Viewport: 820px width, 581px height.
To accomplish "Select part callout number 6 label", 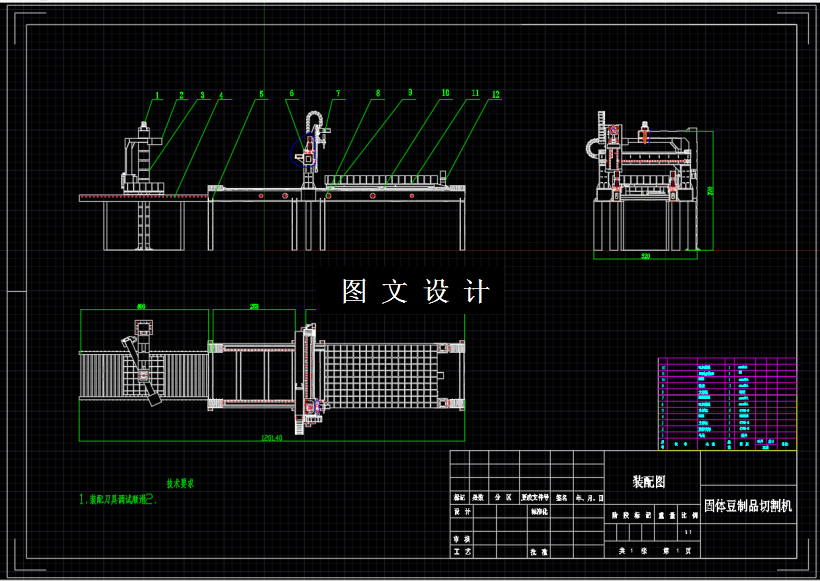I will coord(292,93).
